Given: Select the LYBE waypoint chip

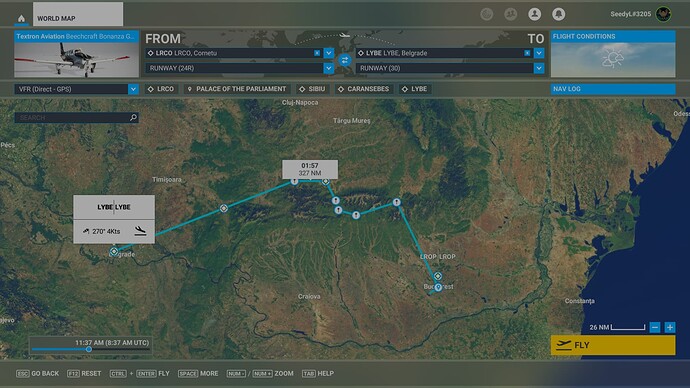Looking at the screenshot, I should (414, 89).
